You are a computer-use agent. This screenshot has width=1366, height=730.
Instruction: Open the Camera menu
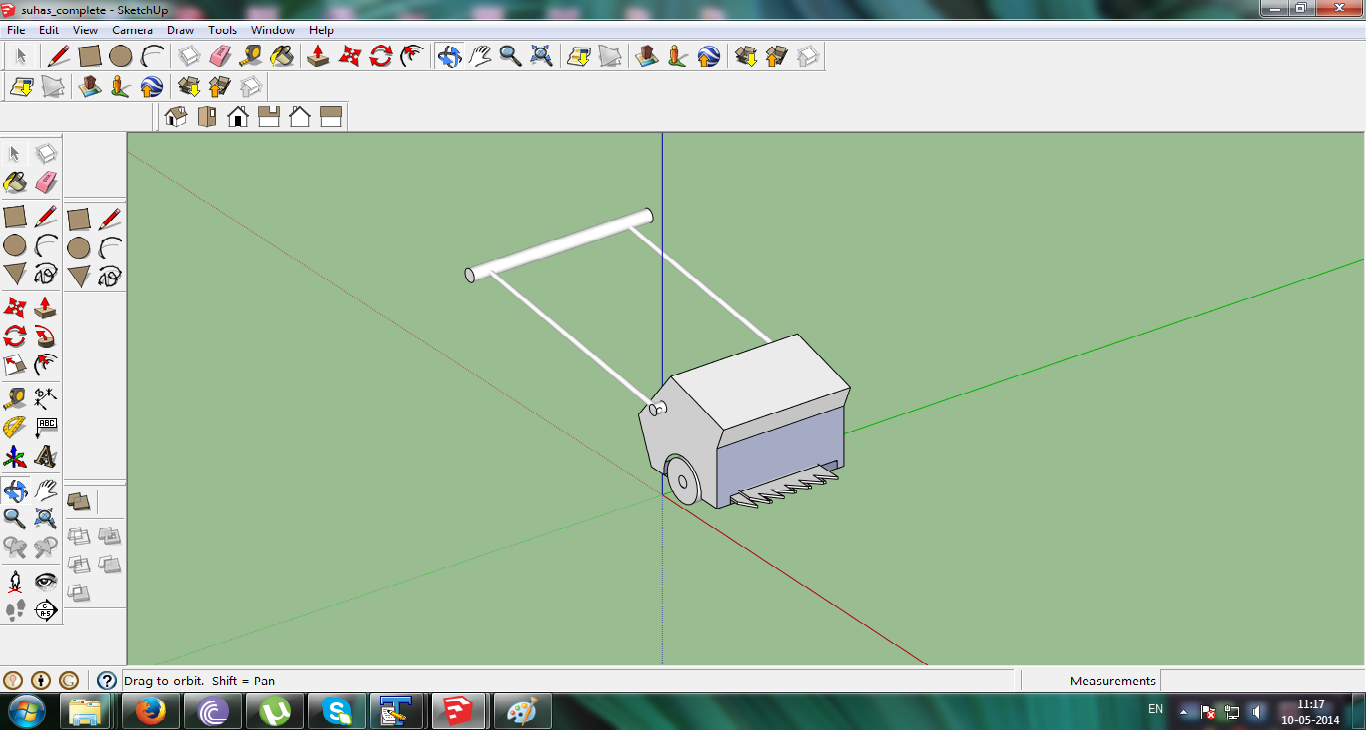point(132,30)
